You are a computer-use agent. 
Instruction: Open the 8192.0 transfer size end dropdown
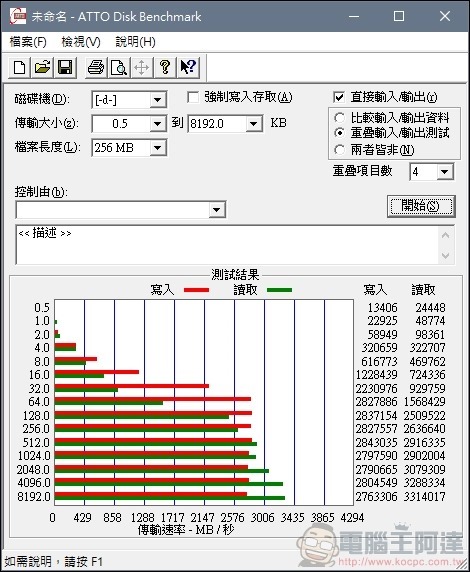coord(254,124)
